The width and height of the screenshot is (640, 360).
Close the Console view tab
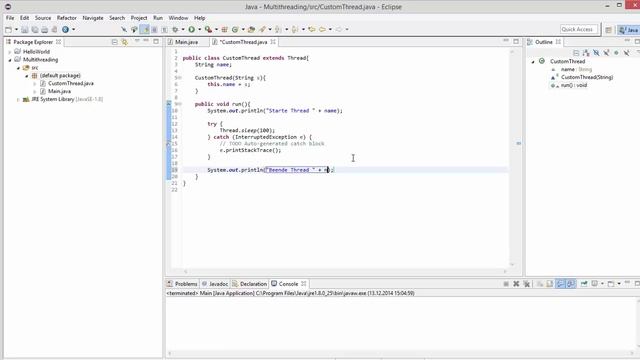[304, 284]
